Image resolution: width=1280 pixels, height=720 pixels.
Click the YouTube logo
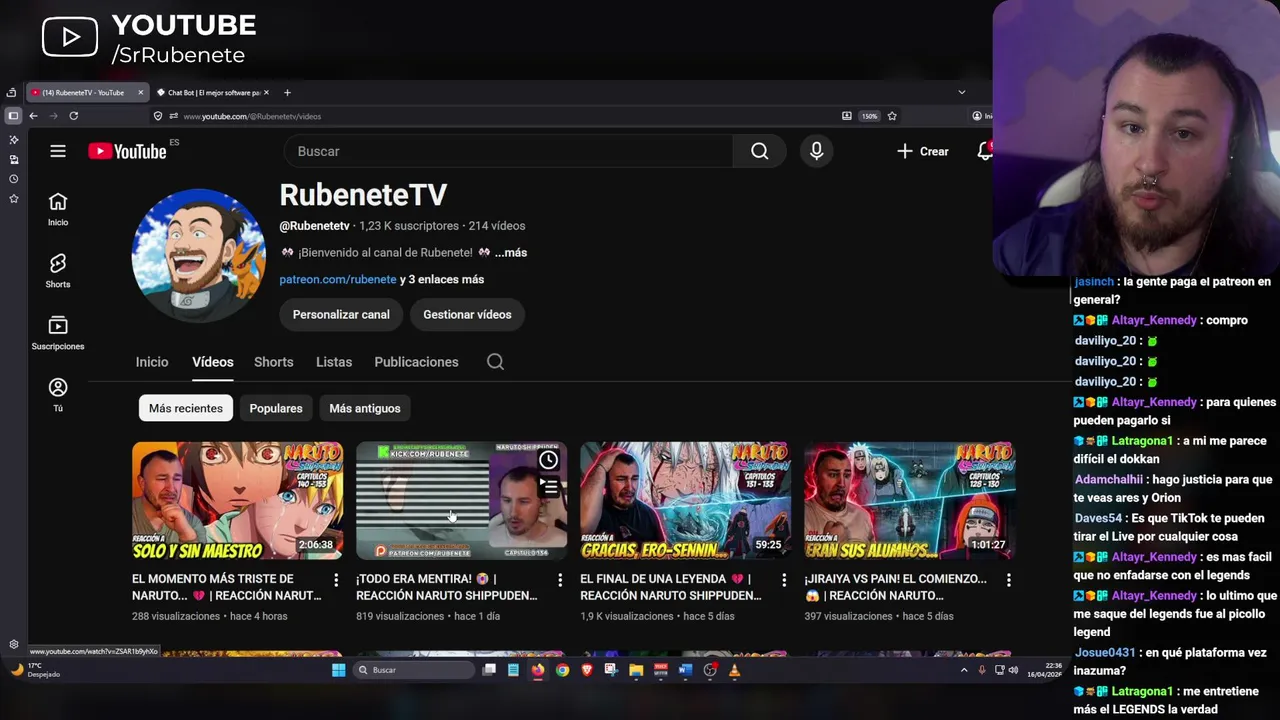click(127, 151)
